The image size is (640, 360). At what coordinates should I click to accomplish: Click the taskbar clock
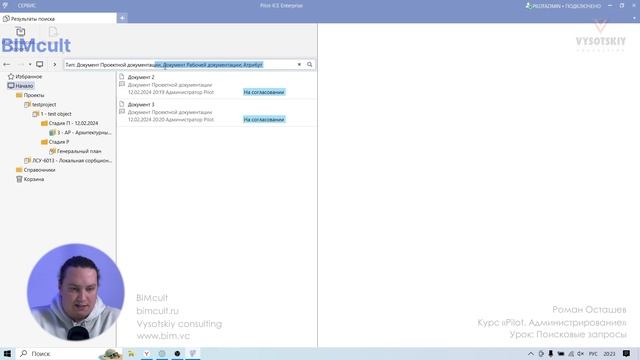tap(609, 354)
